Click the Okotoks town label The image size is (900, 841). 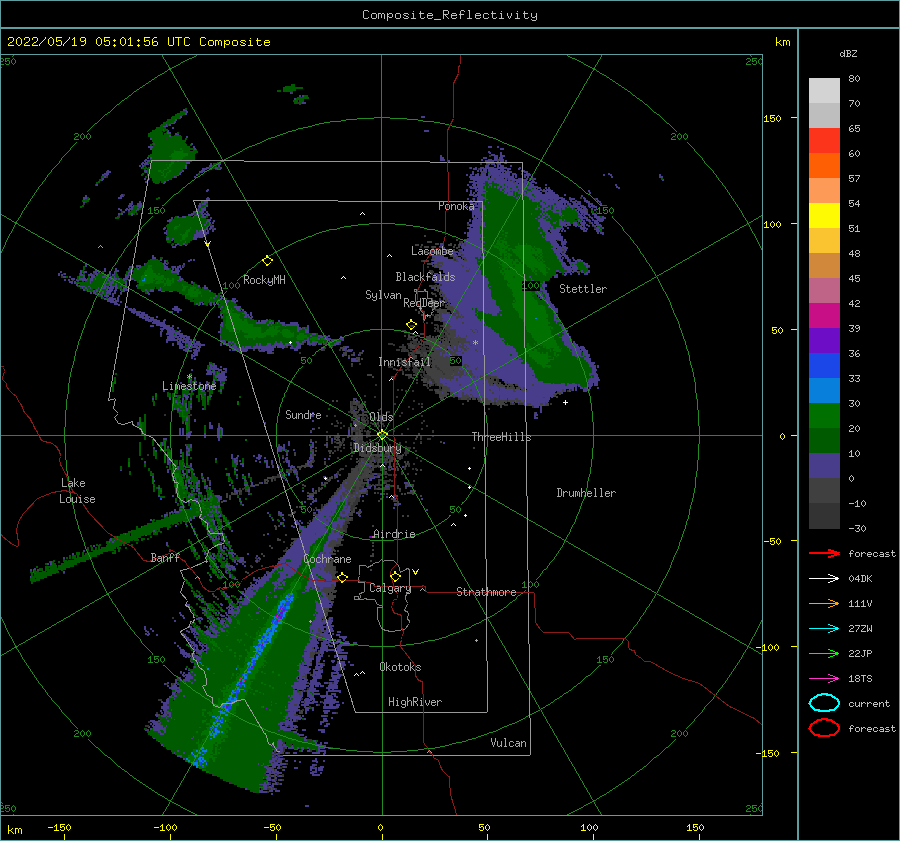coord(400,667)
